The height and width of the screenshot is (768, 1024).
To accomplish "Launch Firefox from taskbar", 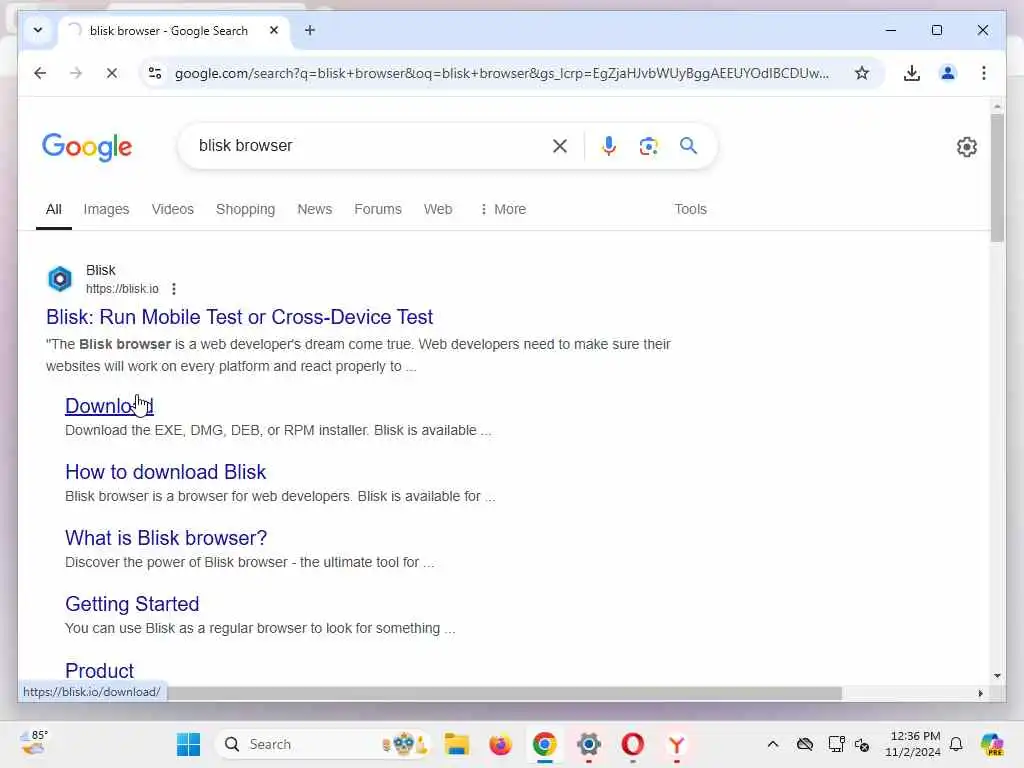I will 500,744.
